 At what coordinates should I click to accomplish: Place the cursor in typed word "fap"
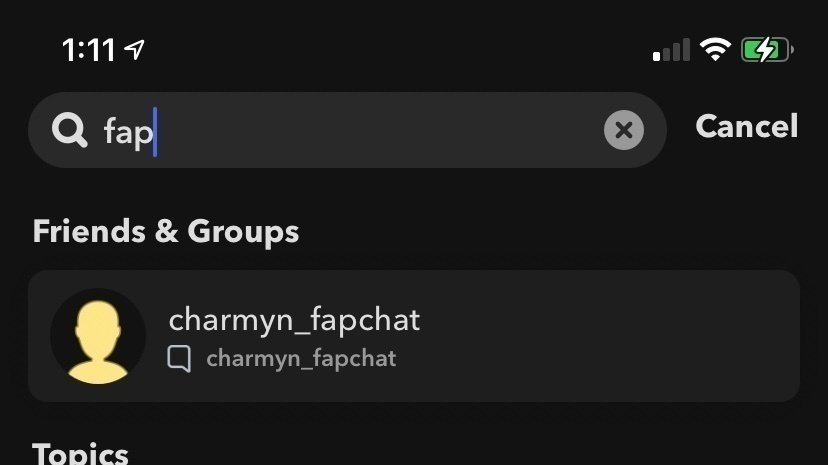tap(127, 131)
